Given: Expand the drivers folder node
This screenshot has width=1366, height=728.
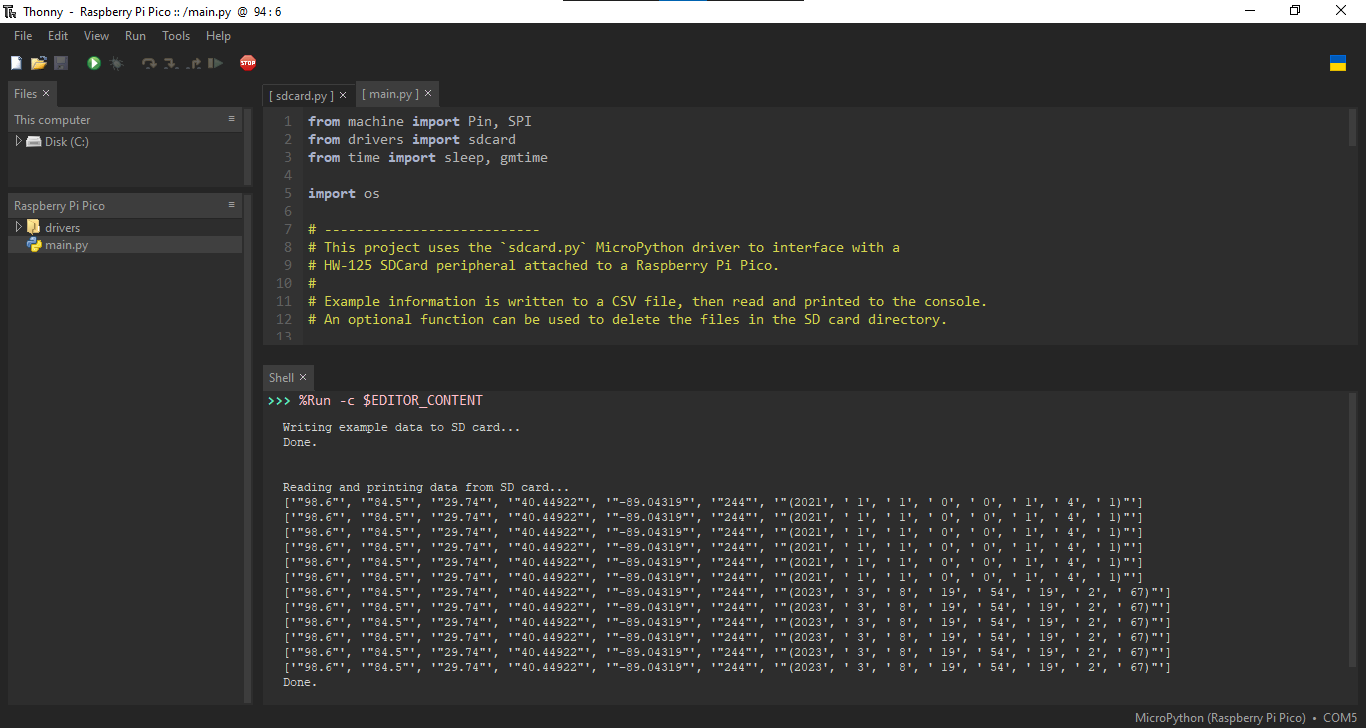Looking at the screenshot, I should click(18, 227).
